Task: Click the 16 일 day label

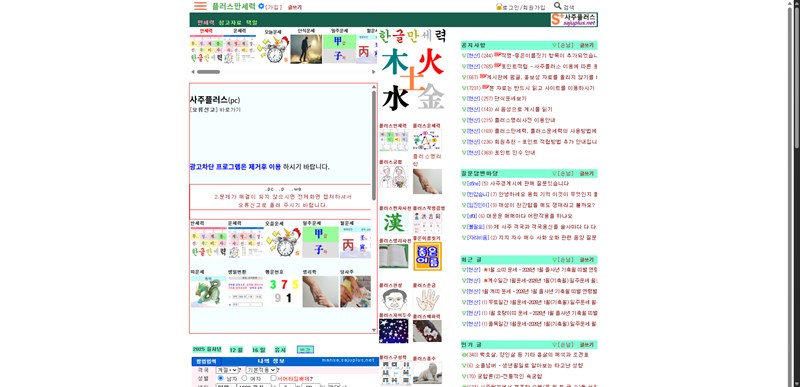Action: 259,350
